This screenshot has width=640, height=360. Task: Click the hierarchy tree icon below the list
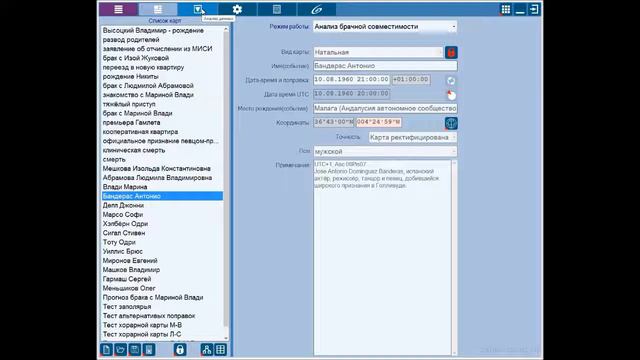[207, 349]
